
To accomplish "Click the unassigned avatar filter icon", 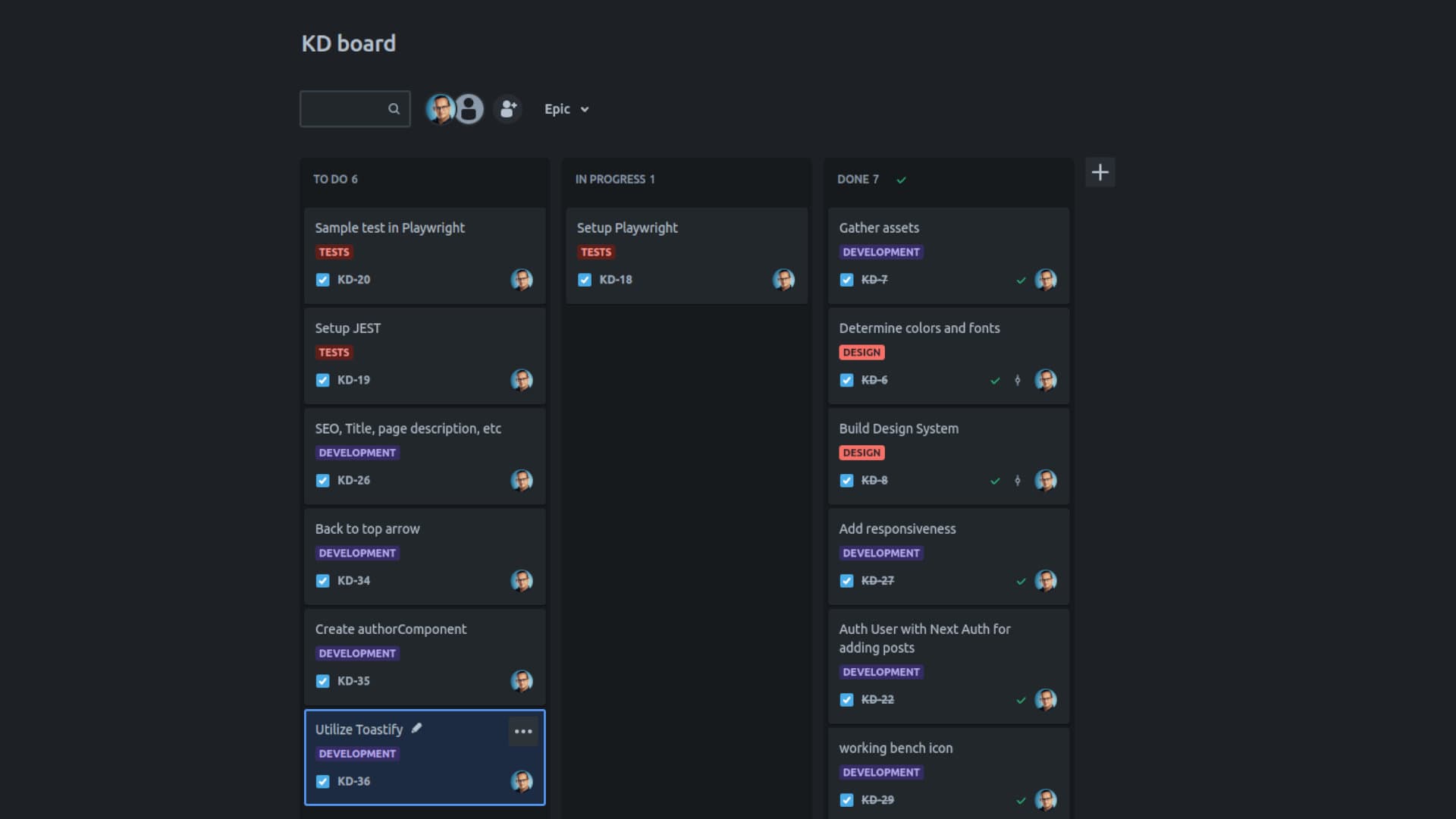I will click(470, 109).
